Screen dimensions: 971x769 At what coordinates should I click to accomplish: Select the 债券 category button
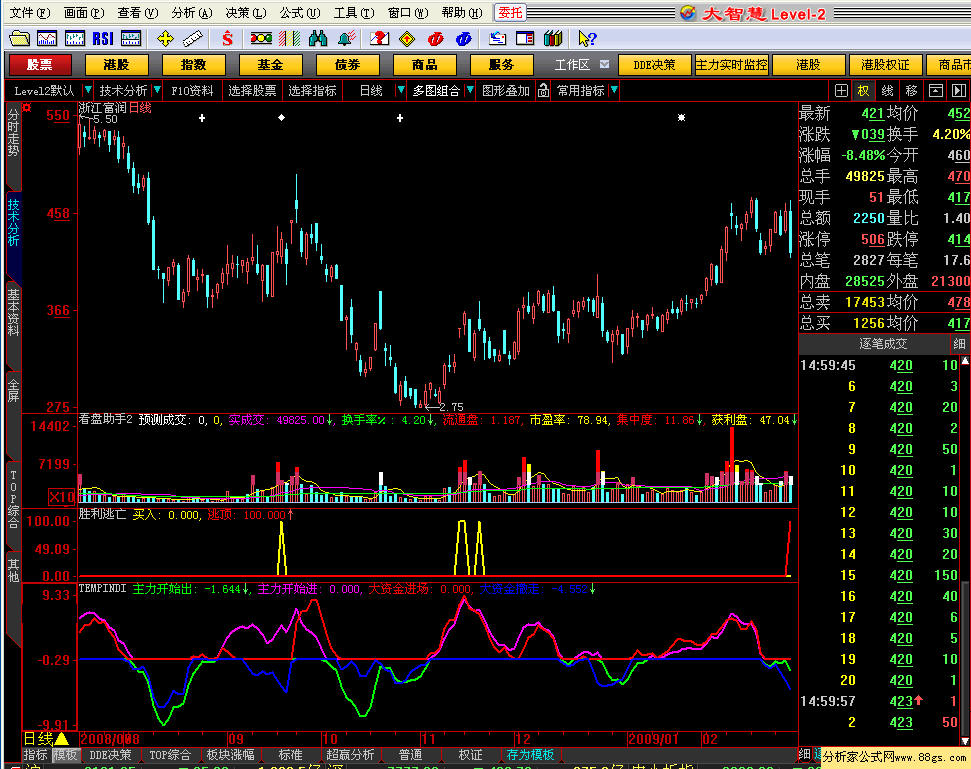[x=347, y=64]
